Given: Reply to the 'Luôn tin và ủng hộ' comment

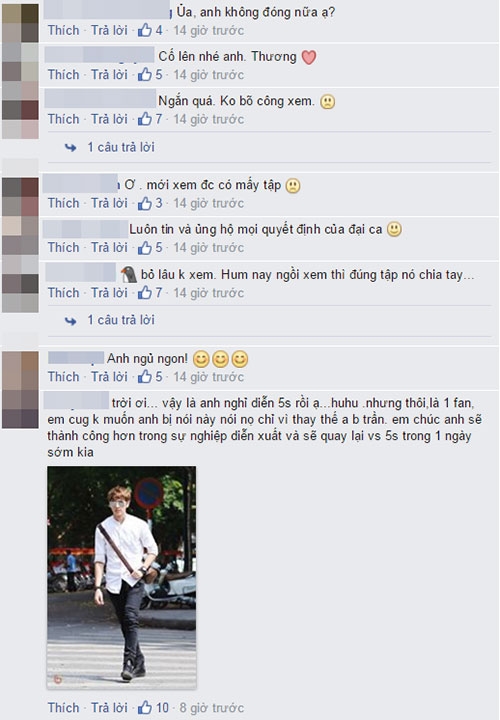Looking at the screenshot, I should pyautogui.click(x=109, y=248).
